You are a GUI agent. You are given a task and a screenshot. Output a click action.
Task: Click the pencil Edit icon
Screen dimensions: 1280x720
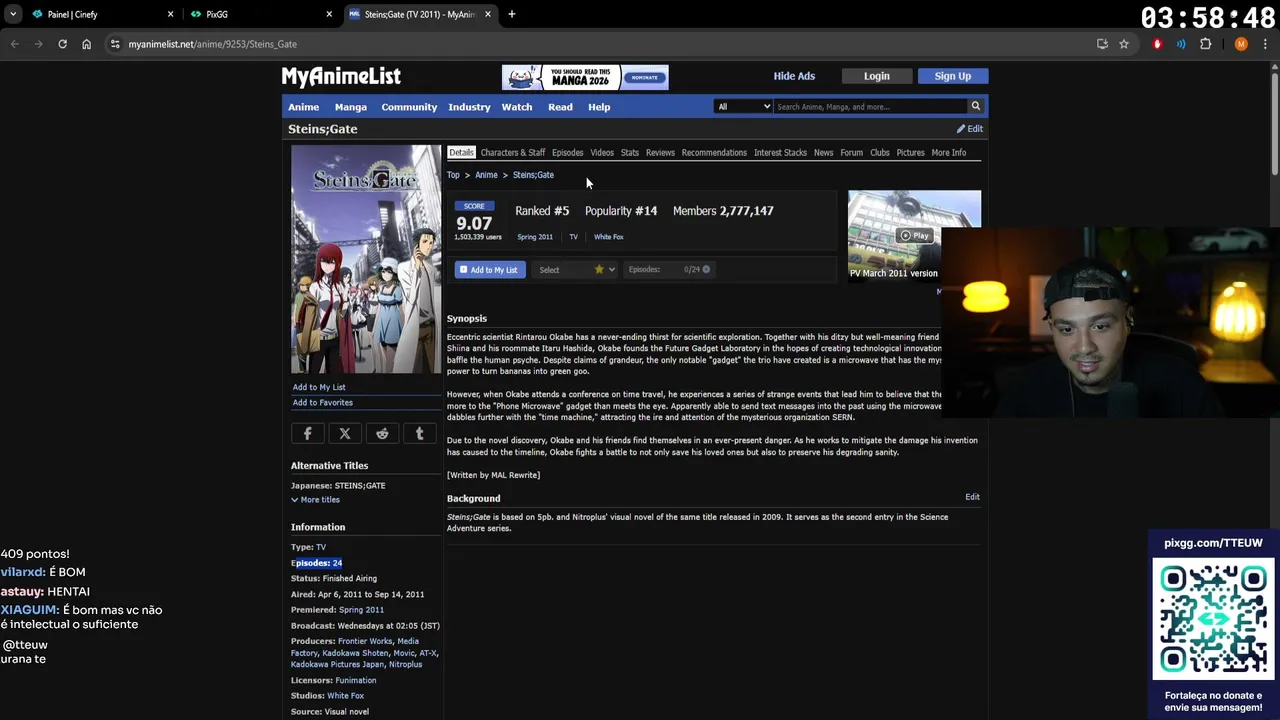coord(969,128)
